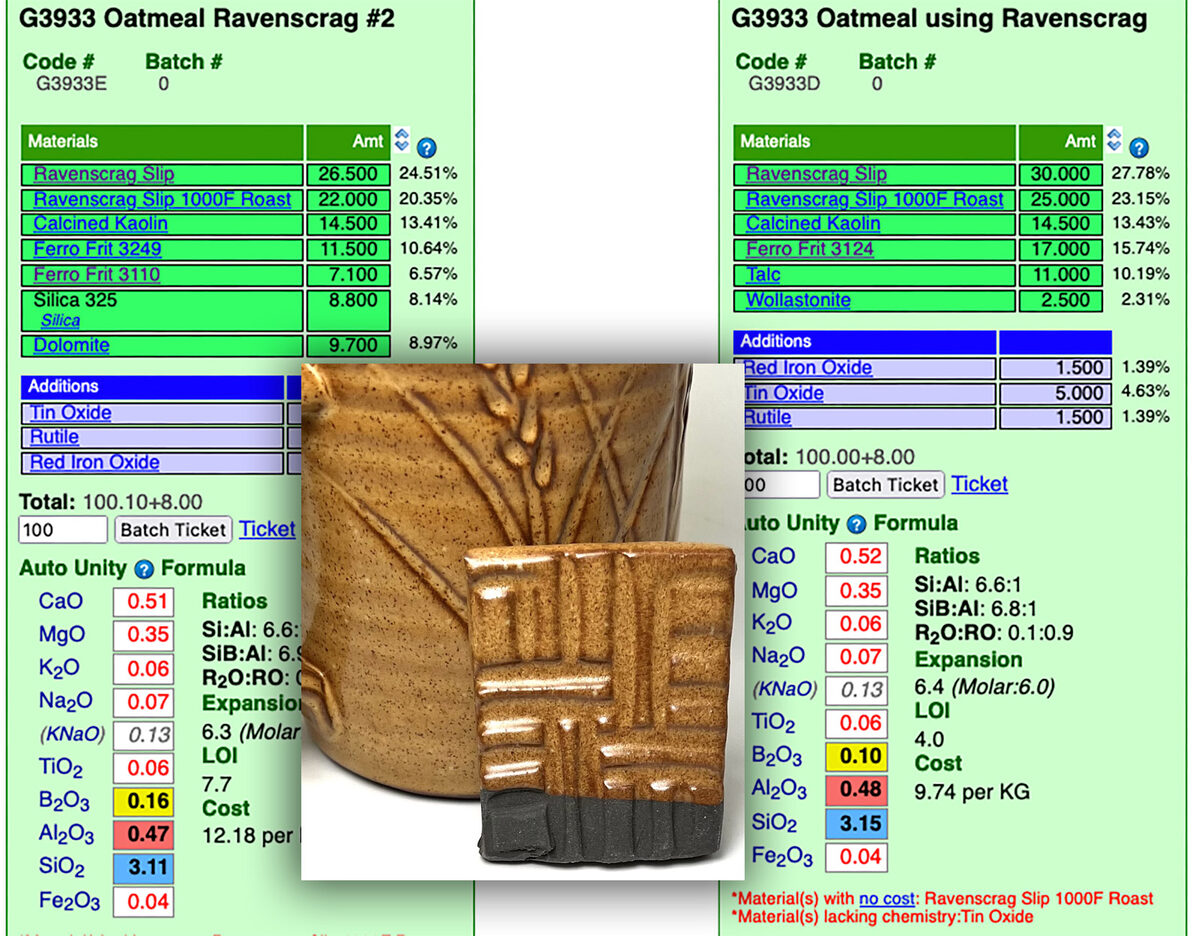Click batch size input field in left recipe
This screenshot has width=1200, height=936.
point(63,530)
